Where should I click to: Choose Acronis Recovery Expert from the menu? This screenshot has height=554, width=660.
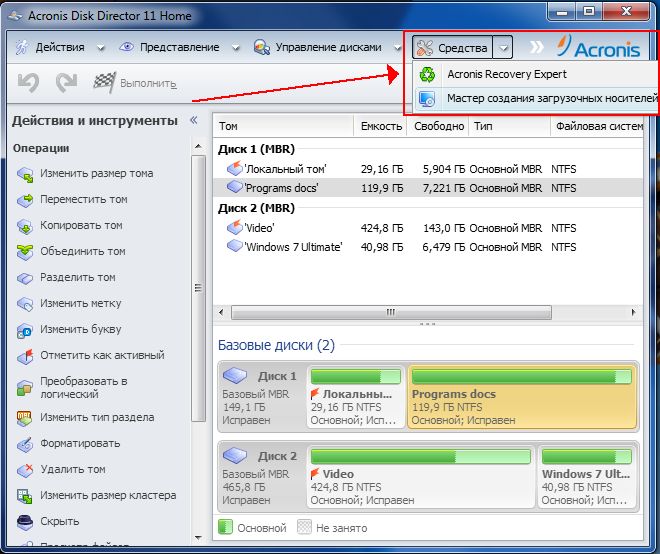(536, 74)
